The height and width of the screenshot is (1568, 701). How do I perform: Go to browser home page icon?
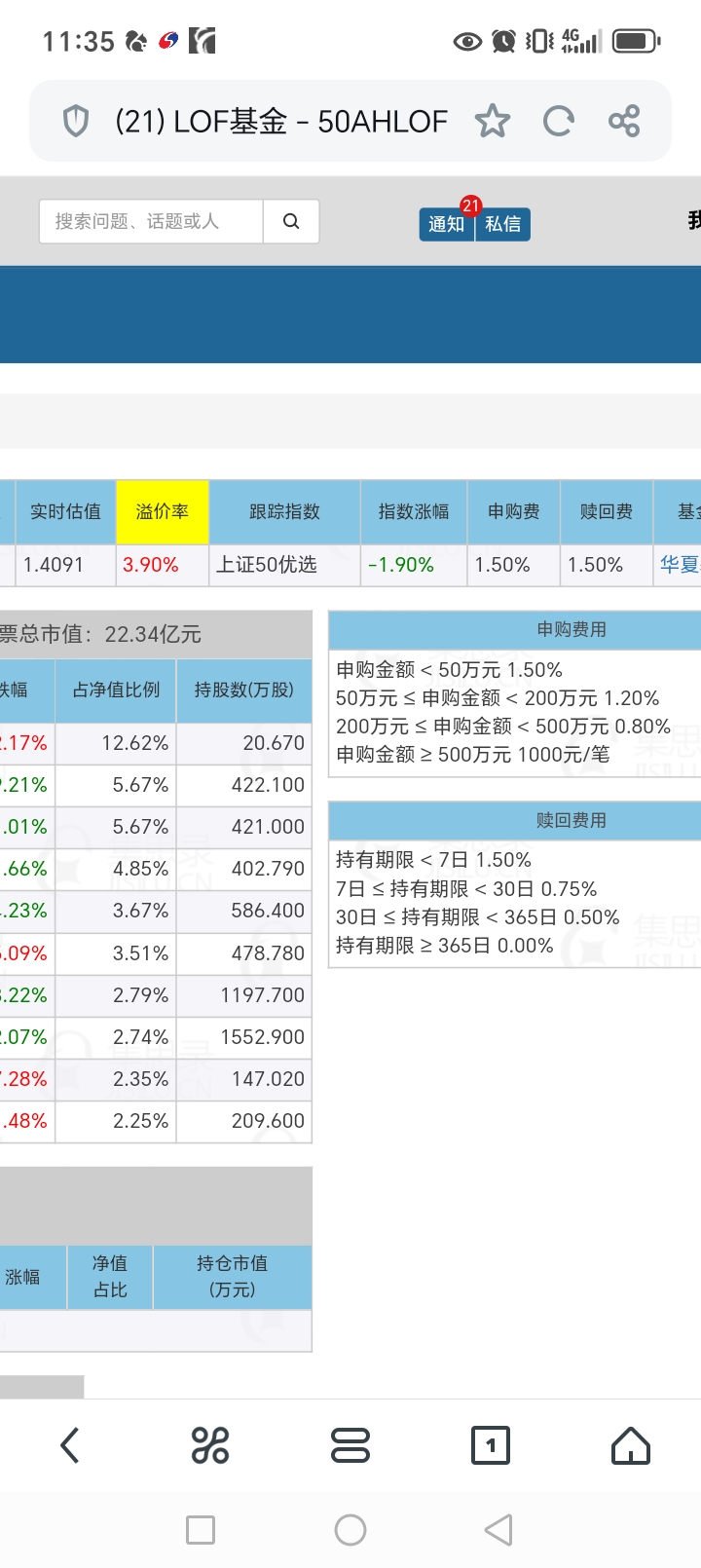coord(631,1445)
